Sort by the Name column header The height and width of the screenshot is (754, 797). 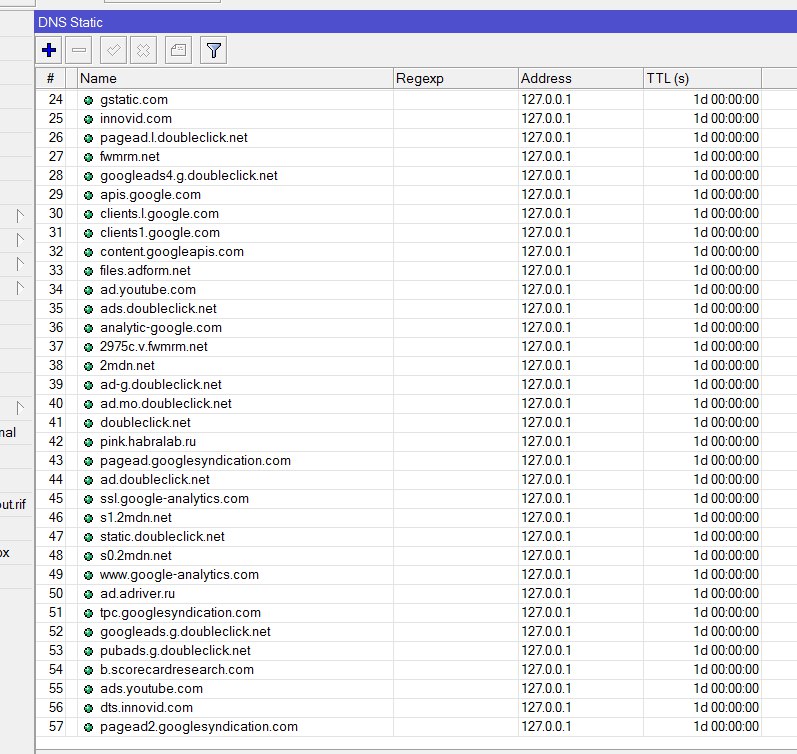pyautogui.click(x=235, y=78)
